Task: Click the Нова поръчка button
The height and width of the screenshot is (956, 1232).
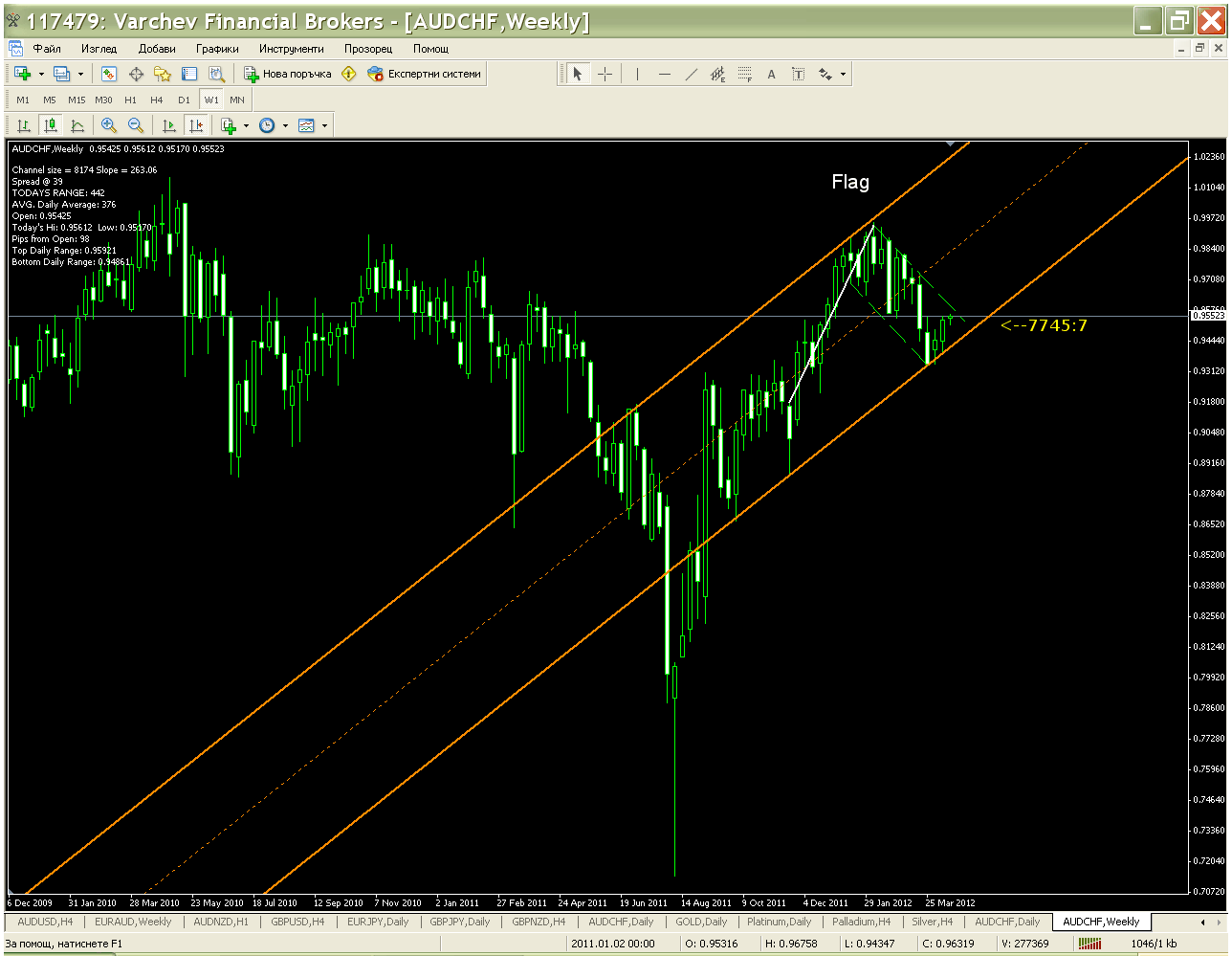Action: point(288,74)
